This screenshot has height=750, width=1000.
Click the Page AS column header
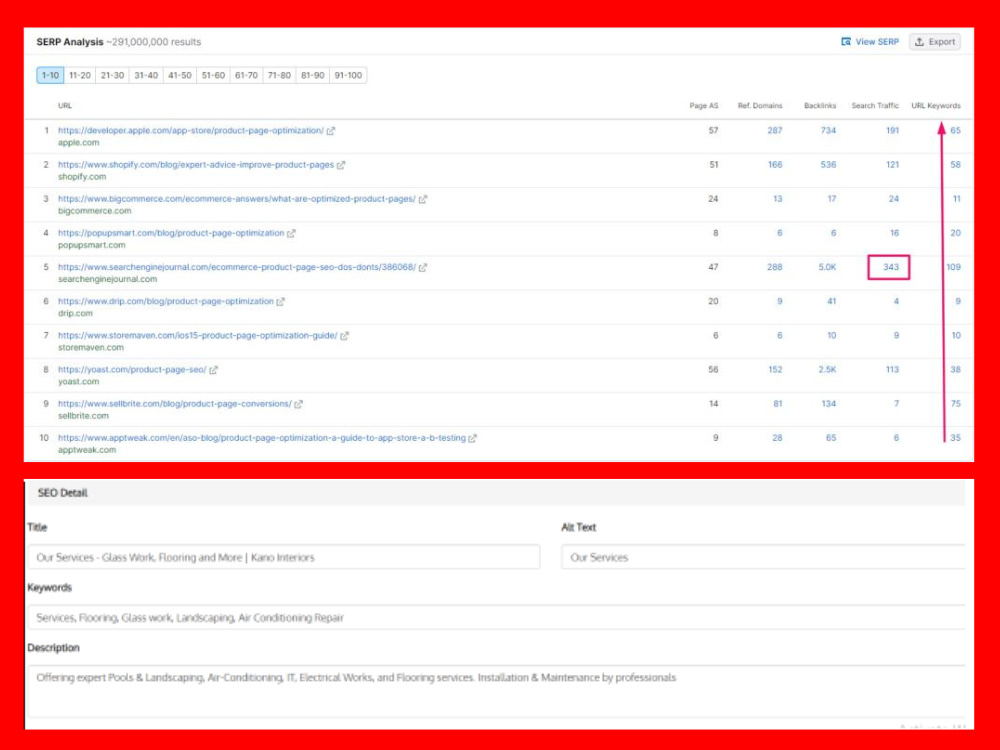click(x=703, y=106)
